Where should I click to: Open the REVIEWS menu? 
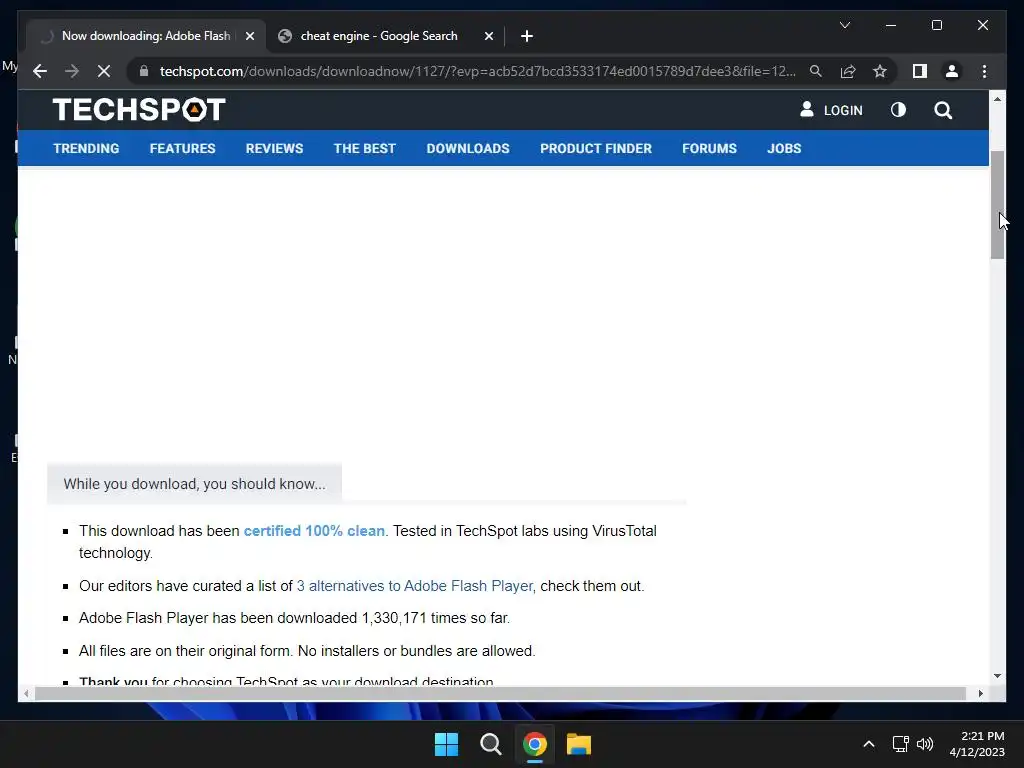(x=274, y=148)
